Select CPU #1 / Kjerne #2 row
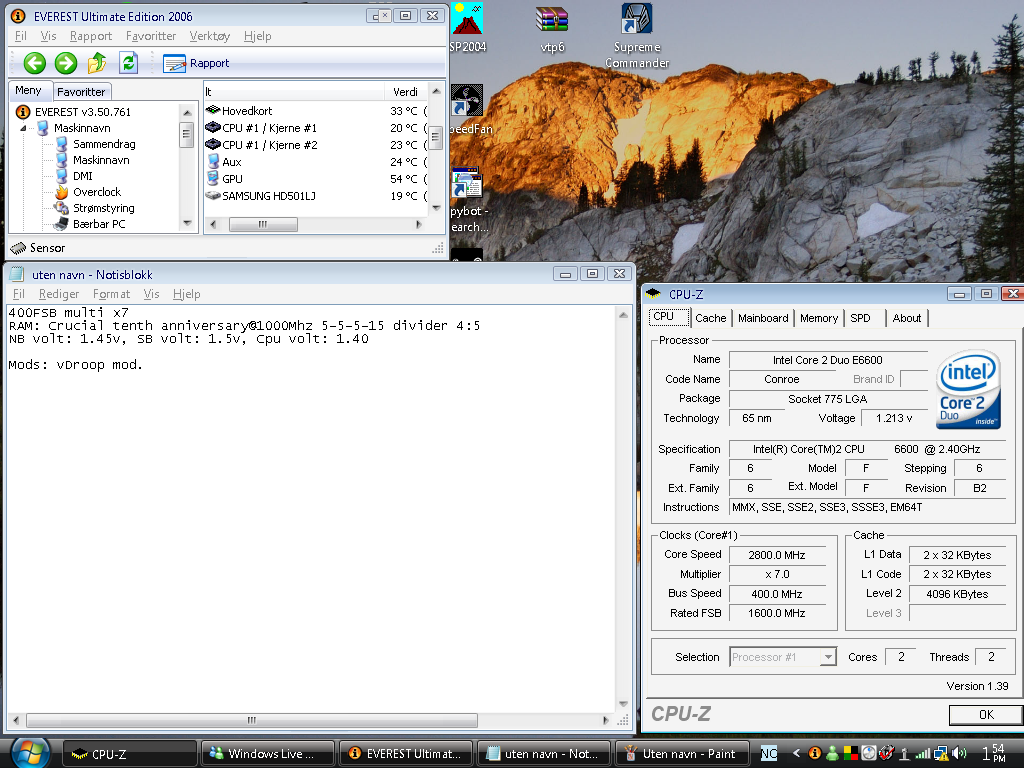This screenshot has width=1024, height=768. point(317,145)
